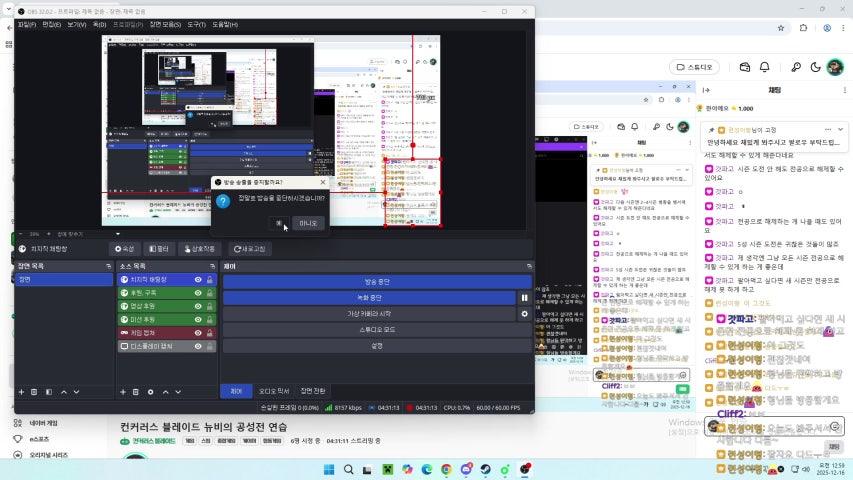Open source properties gear in source toolbar
Screen dimensions: 853x480
(x=150, y=392)
